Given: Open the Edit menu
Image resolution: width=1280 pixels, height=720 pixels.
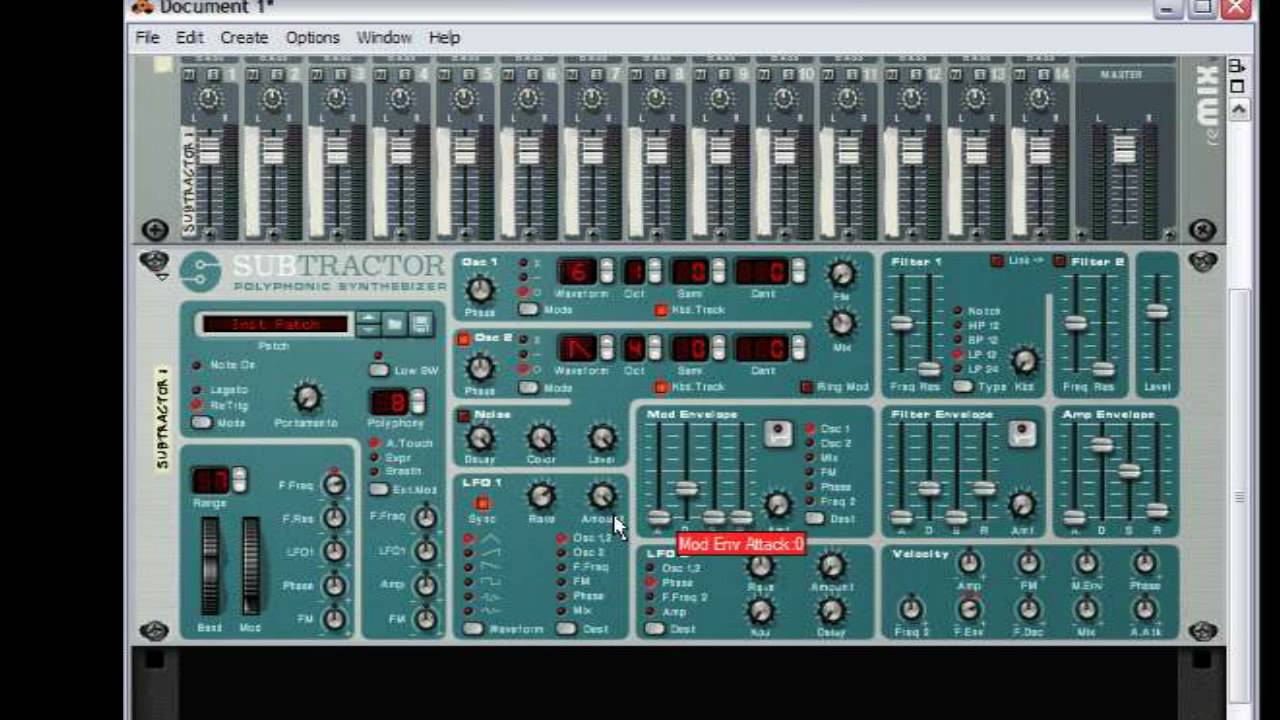Looking at the screenshot, I should pyautogui.click(x=190, y=37).
